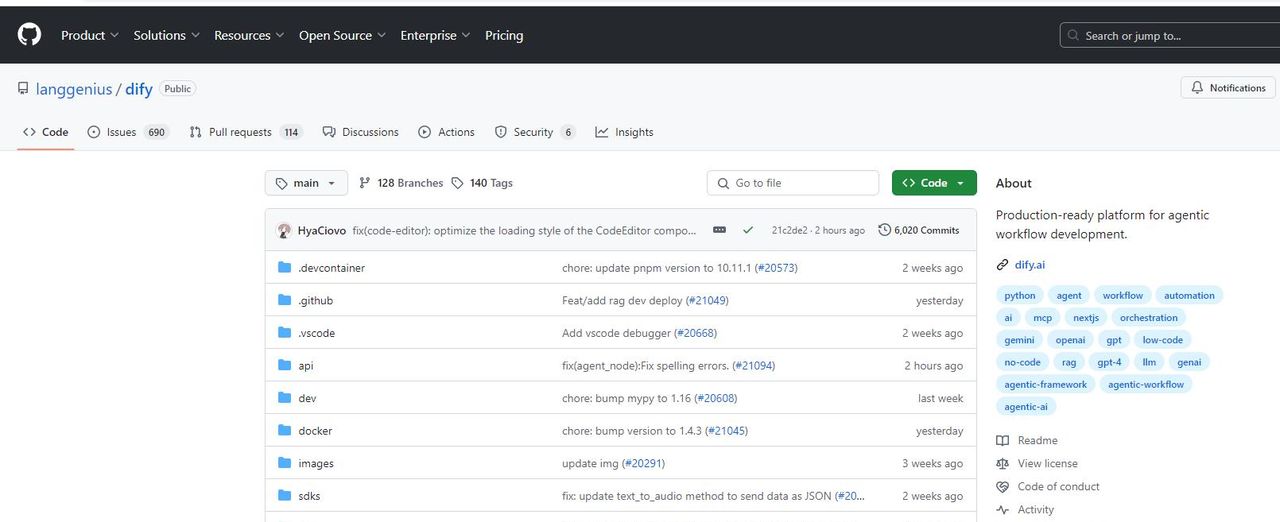Click the 140 Tags icon
Viewport: 1280px width, 522px height.
(458, 183)
